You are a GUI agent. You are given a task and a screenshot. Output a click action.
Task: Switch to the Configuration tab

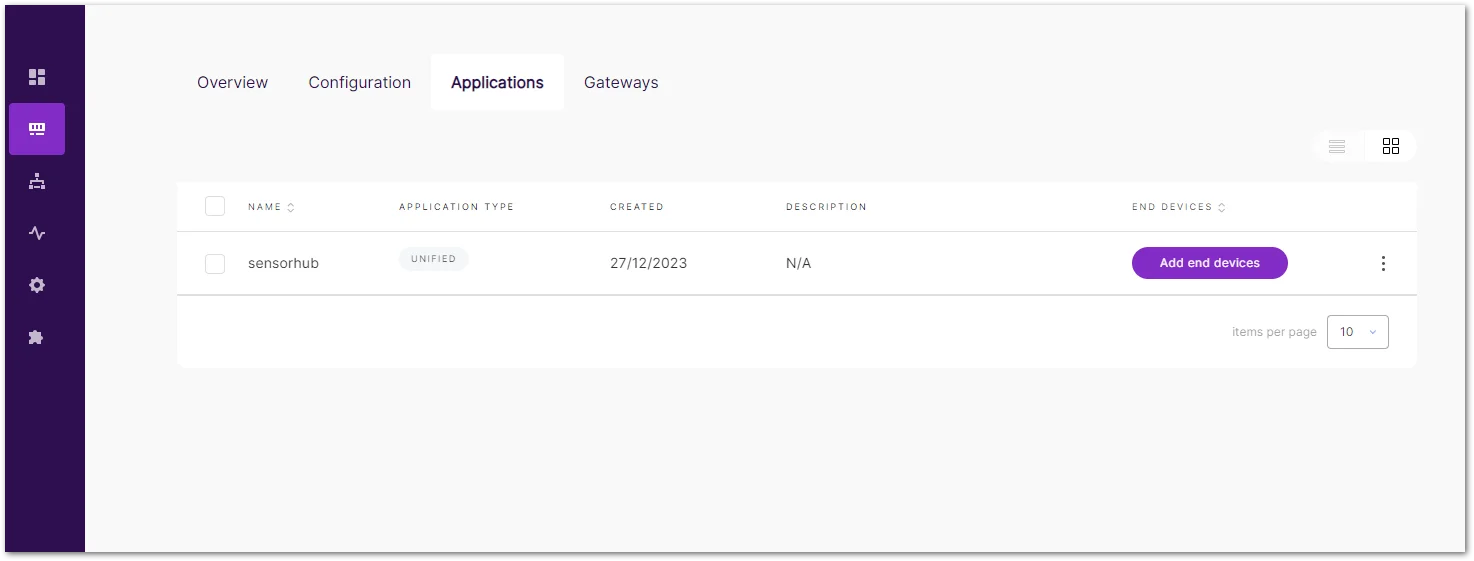360,82
